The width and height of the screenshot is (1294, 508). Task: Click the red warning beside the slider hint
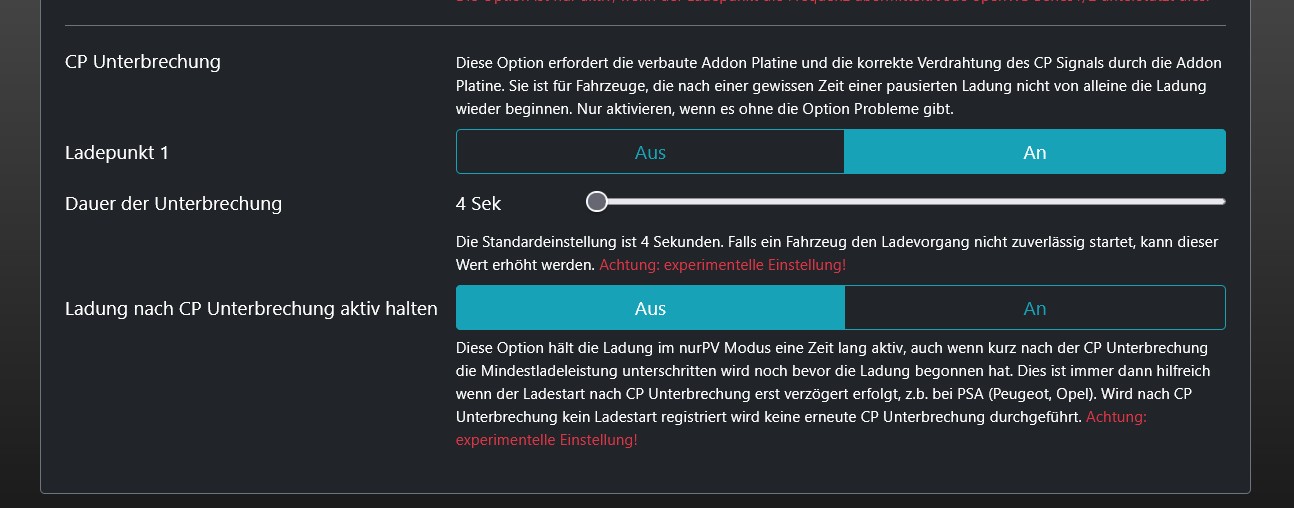(x=722, y=265)
